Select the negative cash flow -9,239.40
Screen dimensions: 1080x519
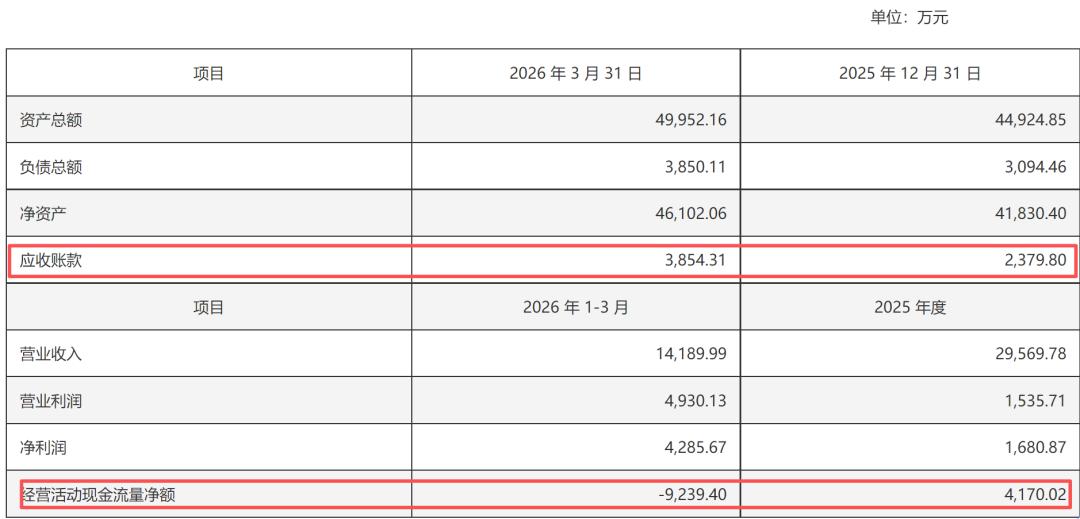coord(689,494)
